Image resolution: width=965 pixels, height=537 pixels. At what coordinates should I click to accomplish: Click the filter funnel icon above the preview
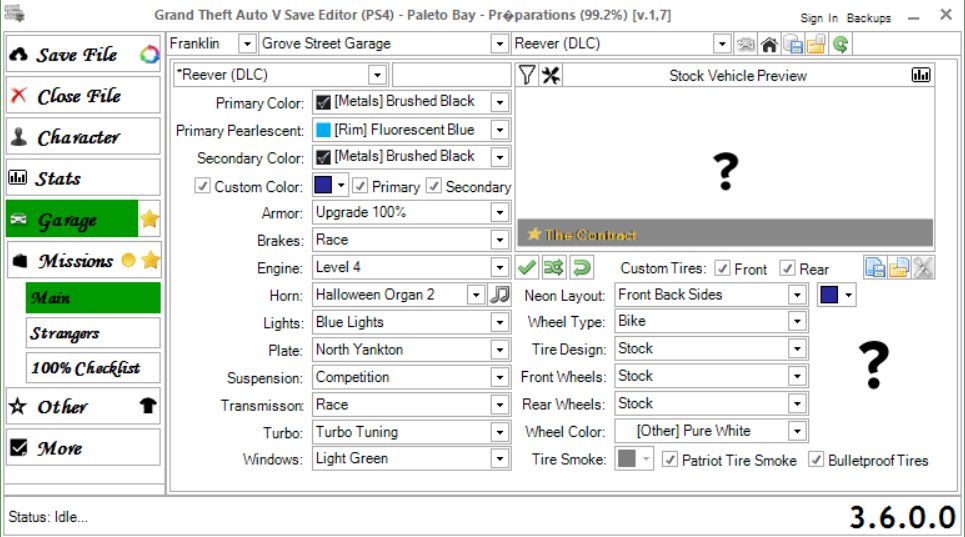tap(527, 75)
